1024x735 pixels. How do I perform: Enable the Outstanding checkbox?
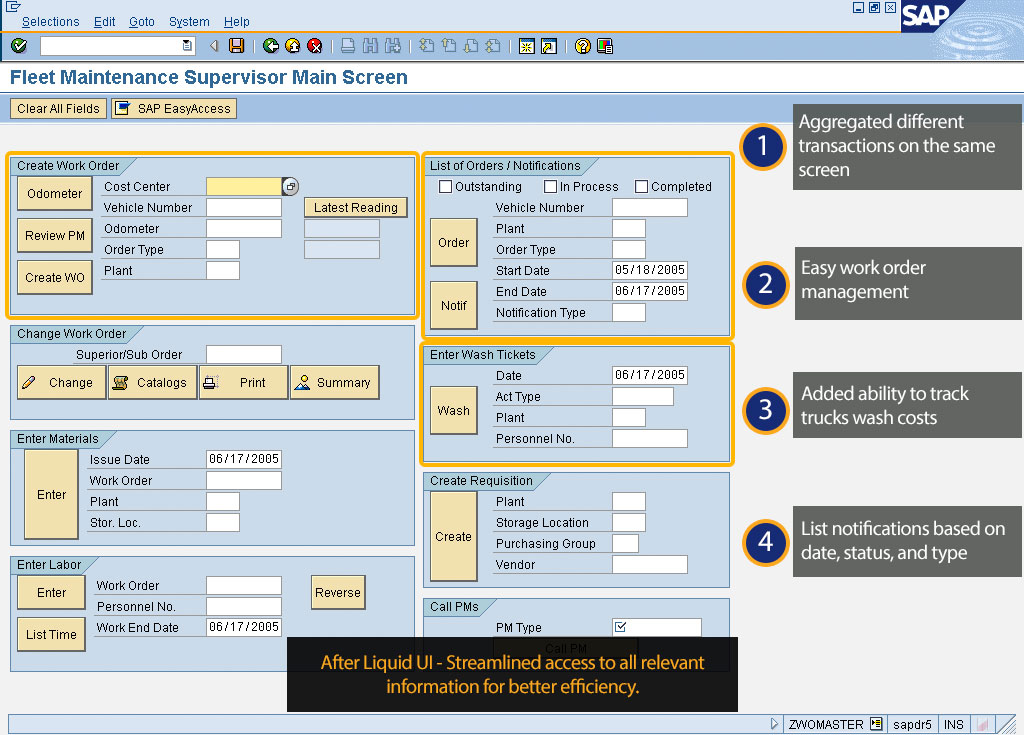[446, 187]
